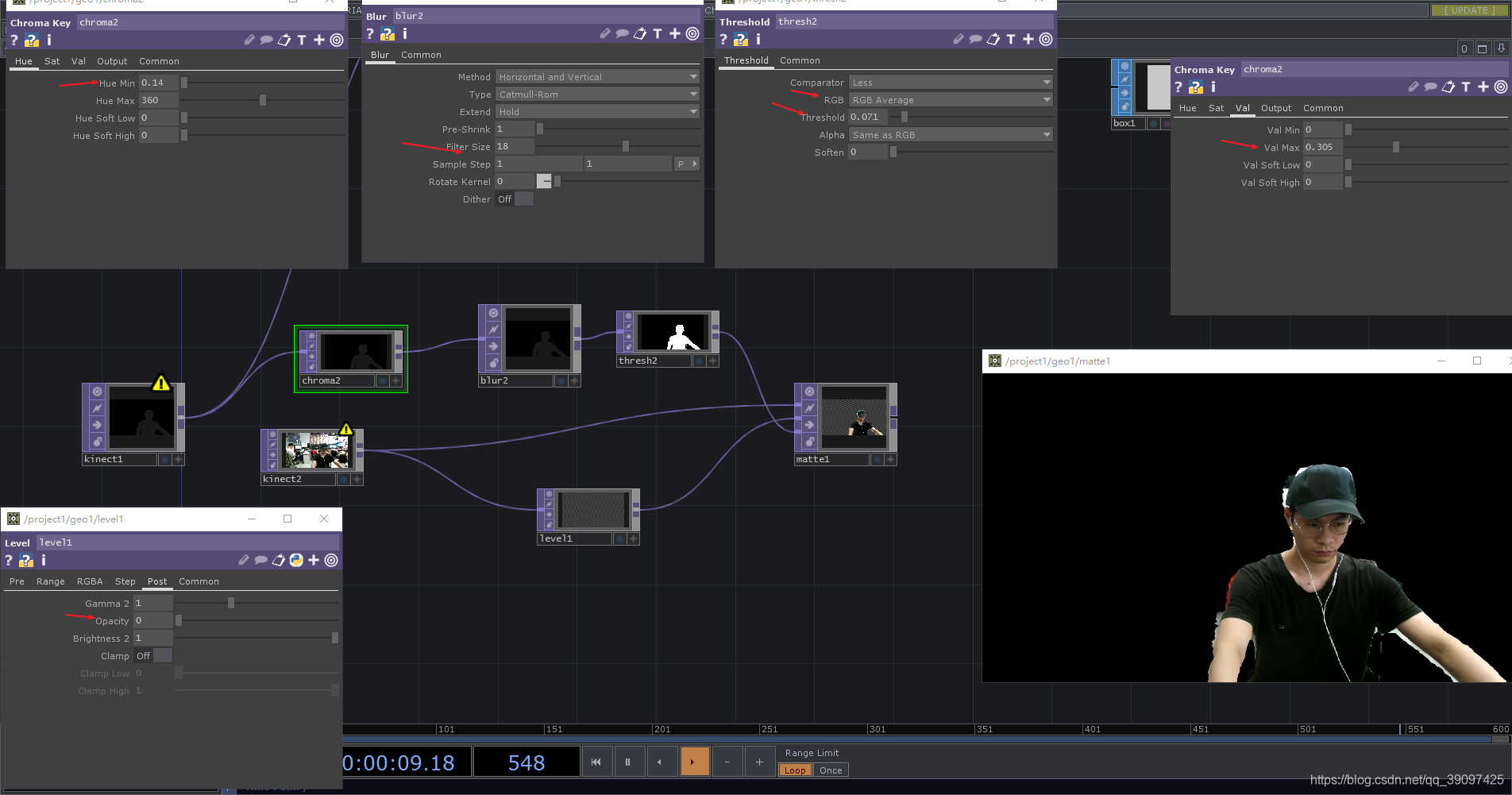Click the Python language icon in level1 window

(296, 560)
